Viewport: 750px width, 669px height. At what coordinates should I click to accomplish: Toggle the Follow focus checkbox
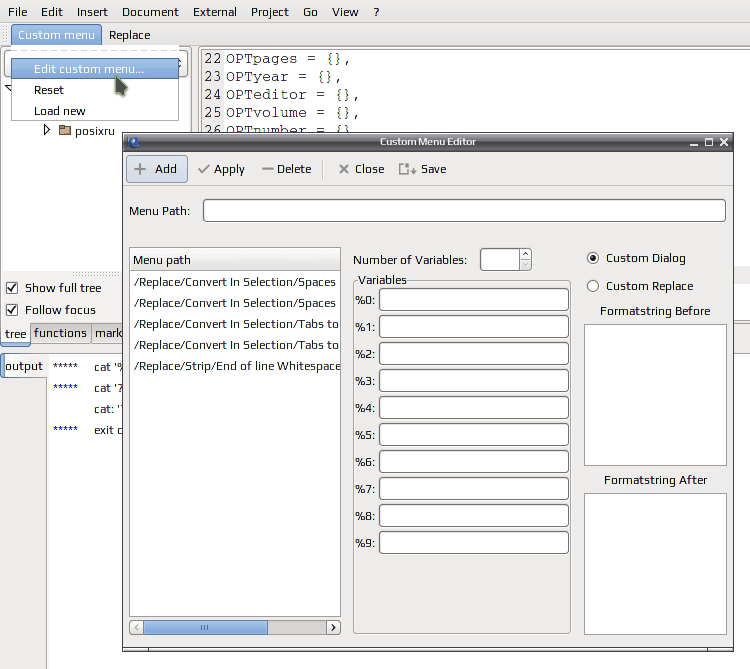click(12, 310)
